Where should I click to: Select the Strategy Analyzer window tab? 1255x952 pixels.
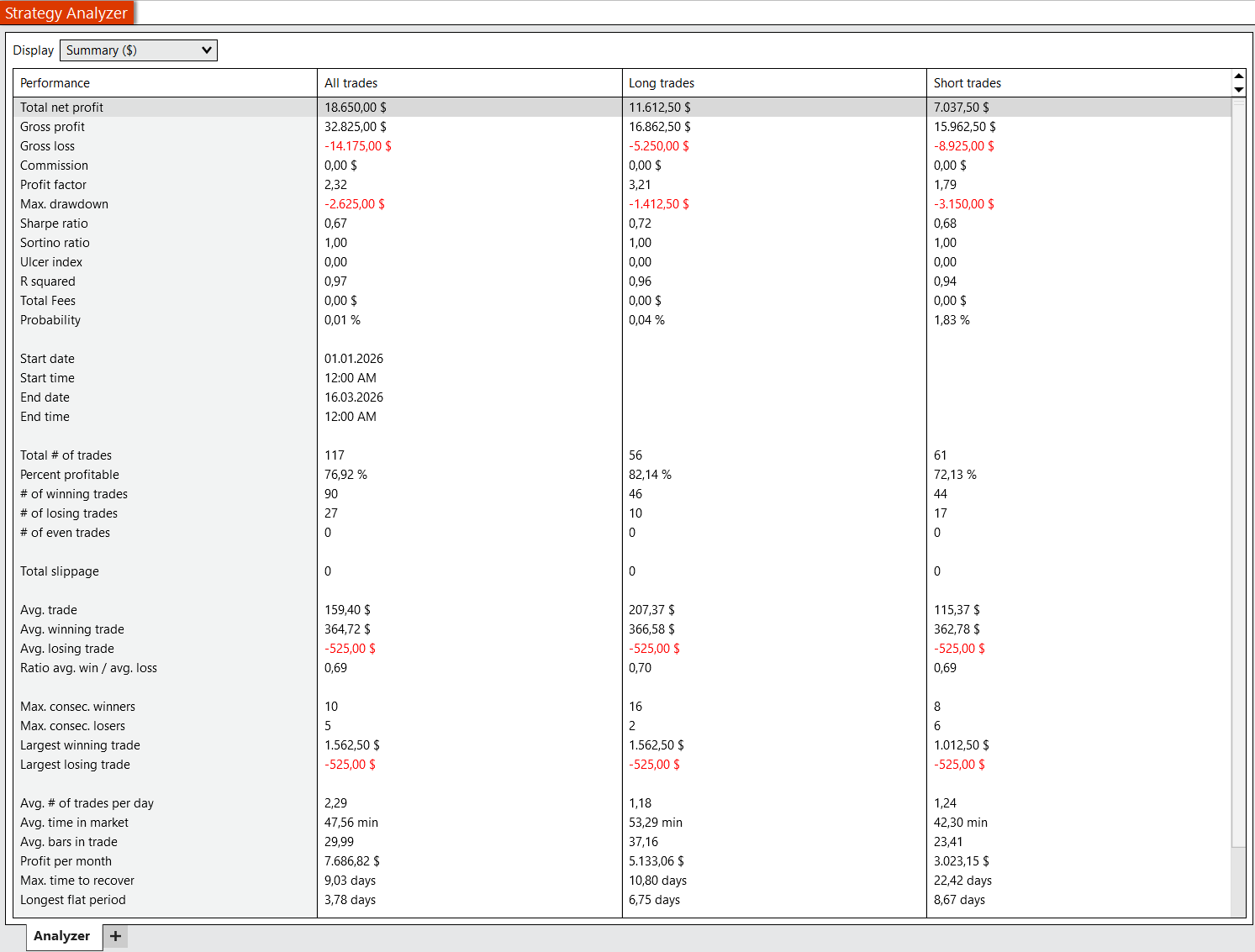click(x=66, y=13)
